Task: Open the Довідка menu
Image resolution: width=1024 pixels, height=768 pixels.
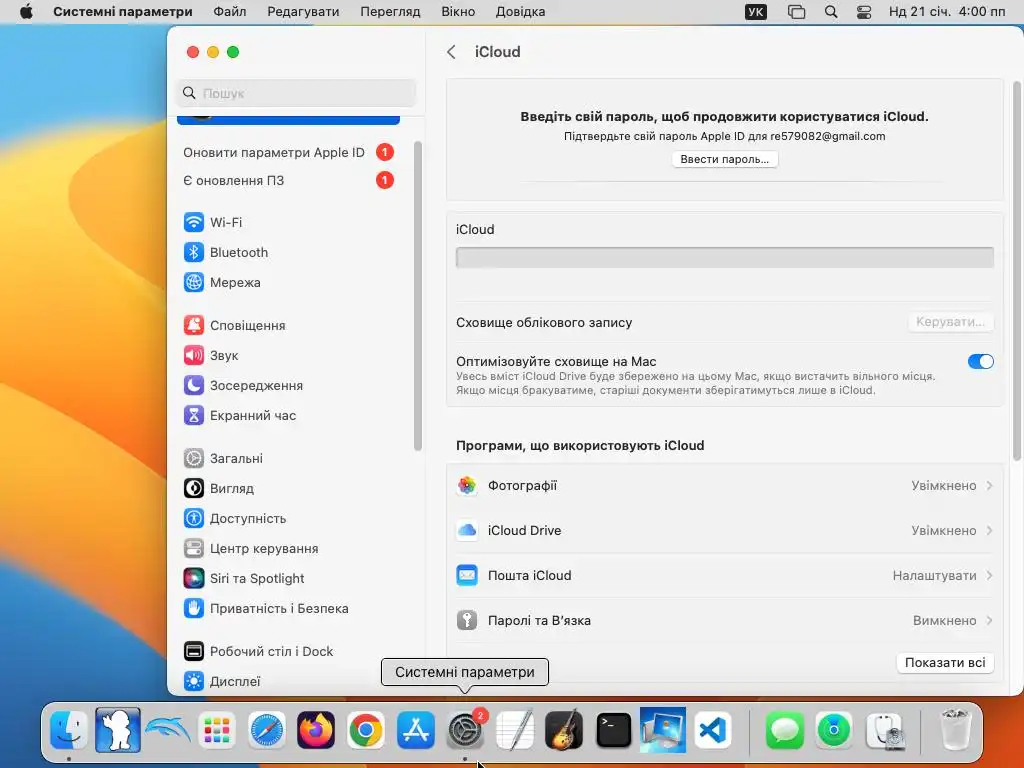Action: pyautogui.click(x=520, y=12)
